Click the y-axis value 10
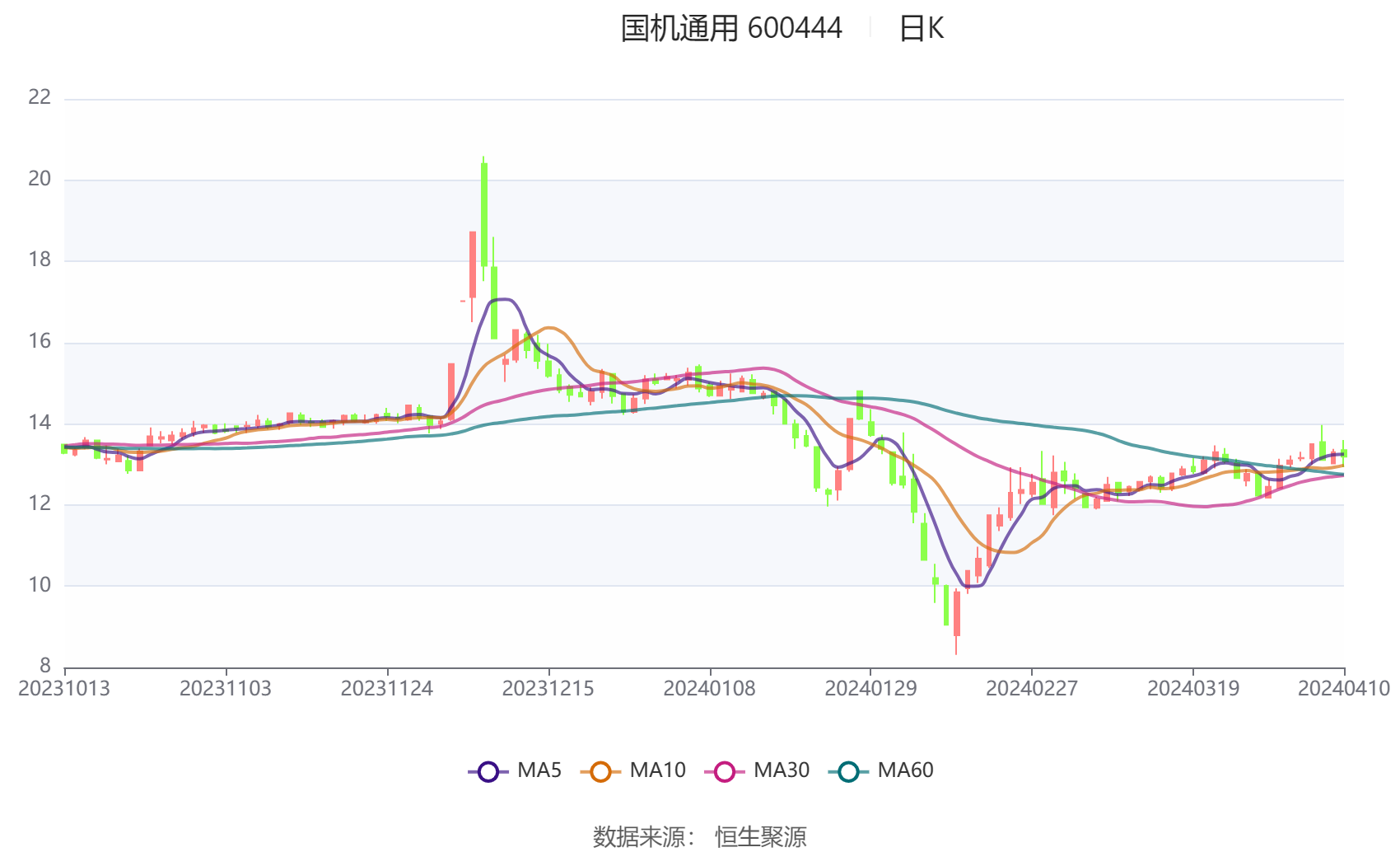This screenshot has height=852, width=1400. [x=40, y=585]
